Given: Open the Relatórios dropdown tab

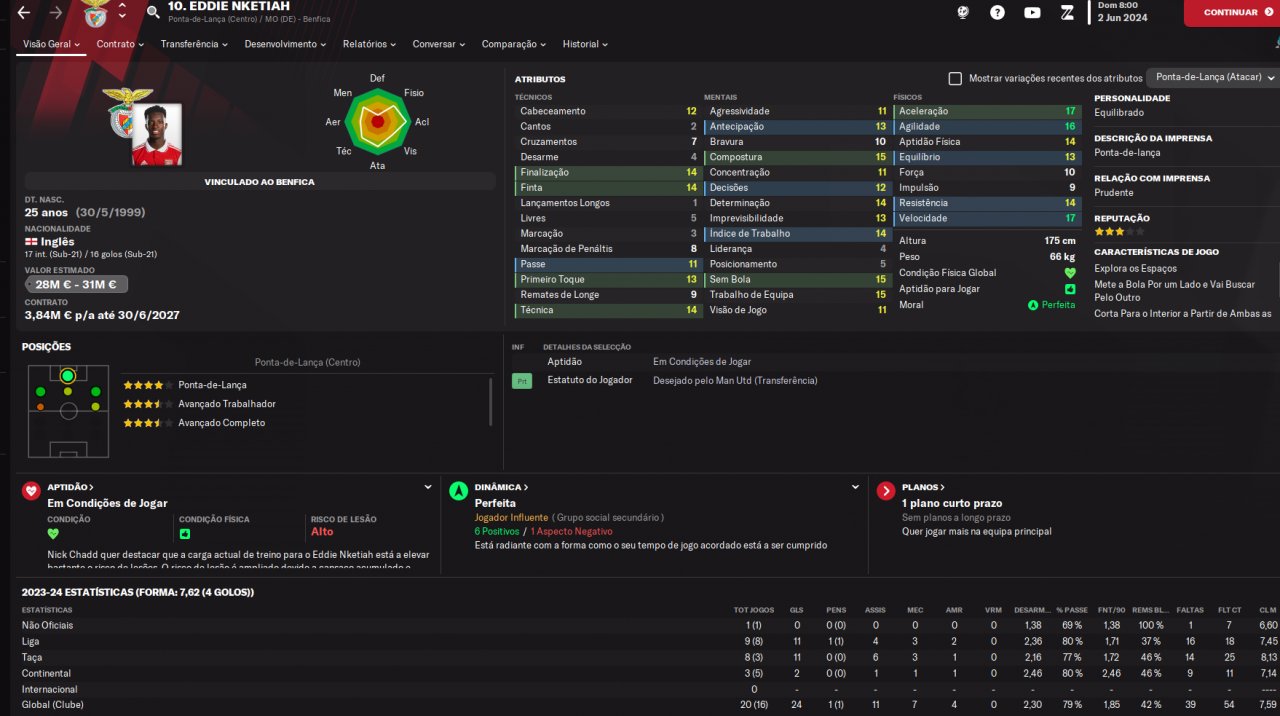Looking at the screenshot, I should [369, 44].
